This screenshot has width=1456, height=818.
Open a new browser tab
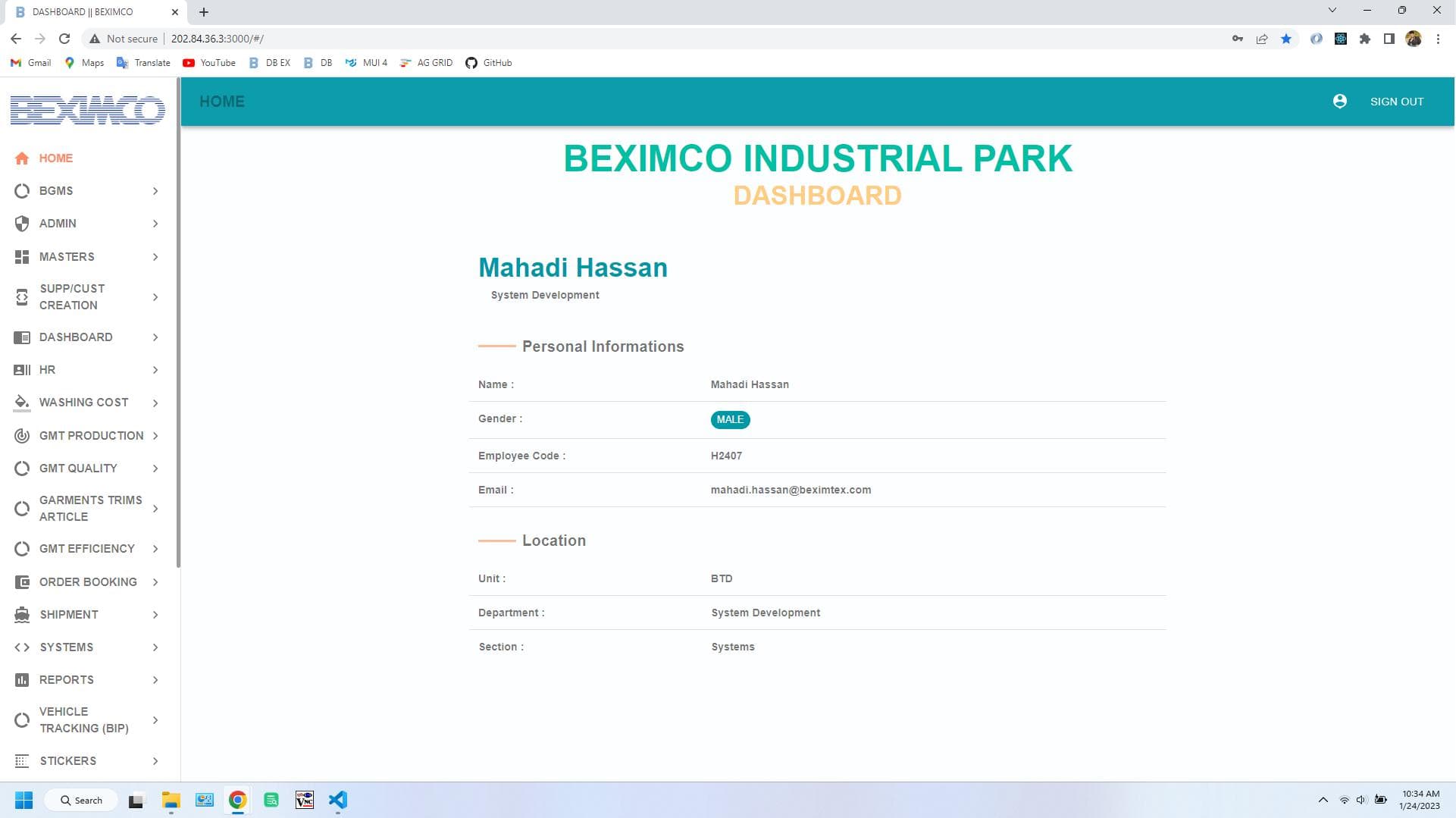click(204, 12)
